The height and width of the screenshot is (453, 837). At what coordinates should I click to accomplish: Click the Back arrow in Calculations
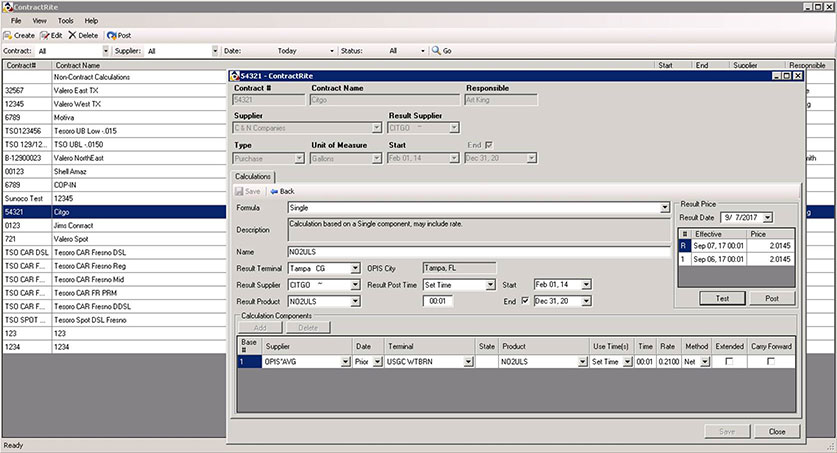(x=274, y=191)
